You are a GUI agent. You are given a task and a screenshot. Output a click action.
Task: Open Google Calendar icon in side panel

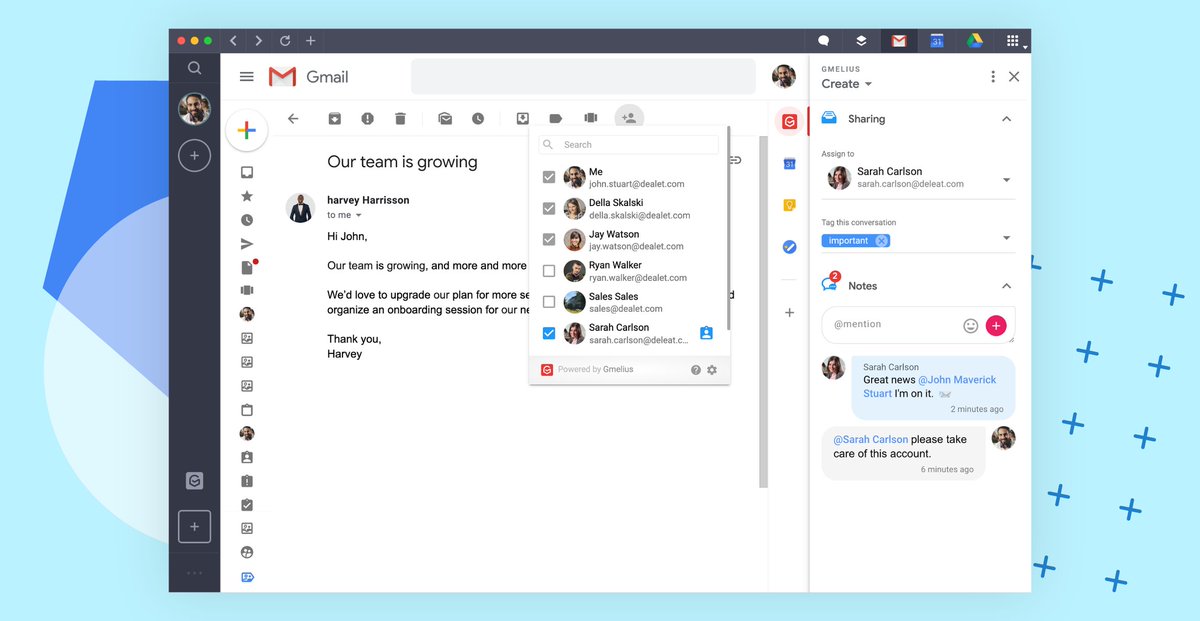pyautogui.click(x=789, y=164)
